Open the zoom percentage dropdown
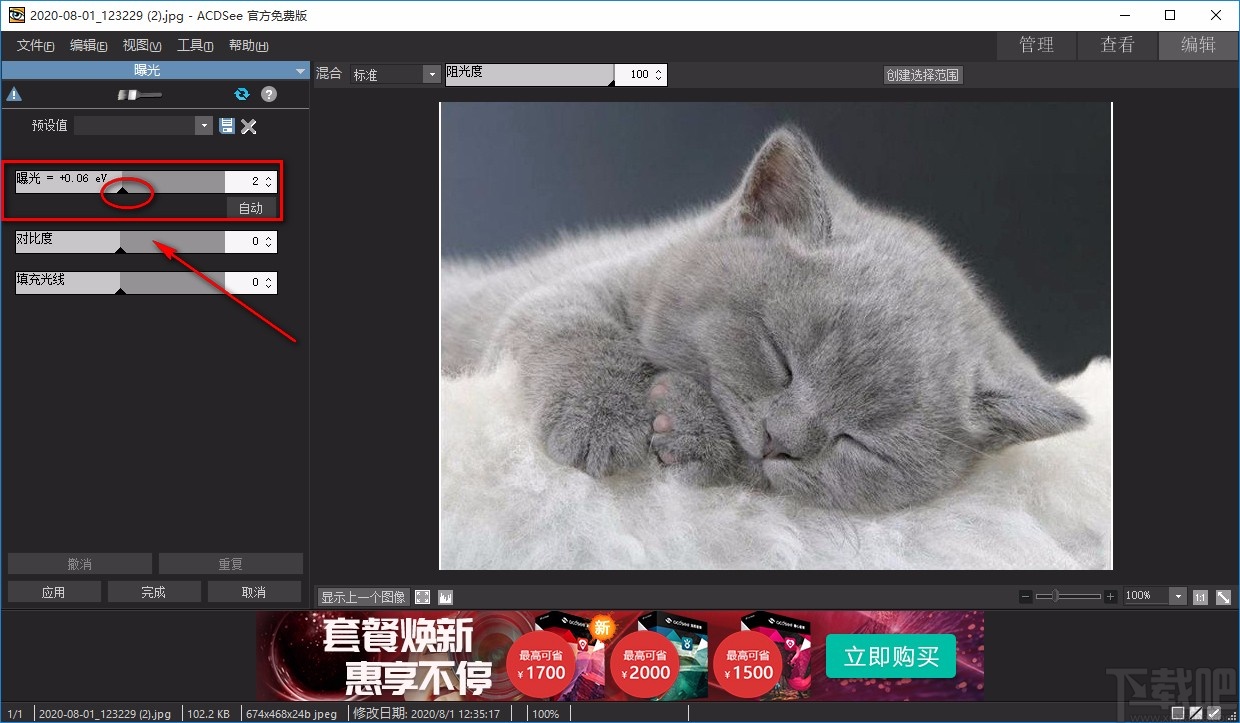Image resolution: width=1240 pixels, height=723 pixels. 1176,596
